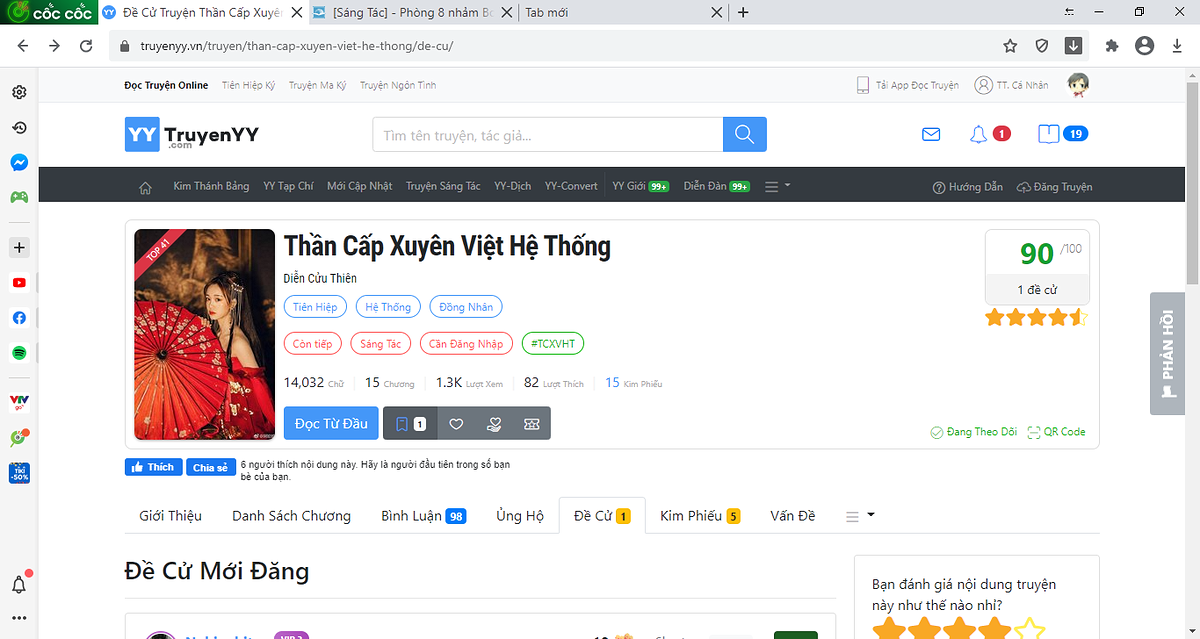Open the mail messages envelope icon
Image resolution: width=1200 pixels, height=639 pixels.
(x=931, y=134)
